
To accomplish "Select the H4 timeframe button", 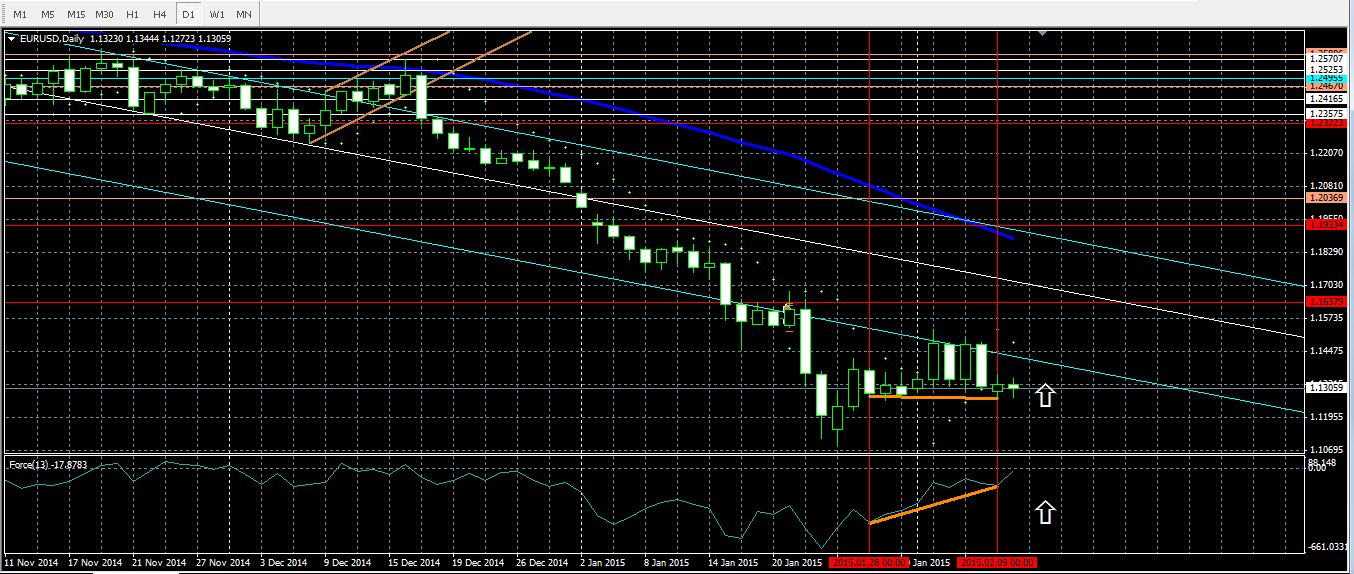I will (160, 14).
